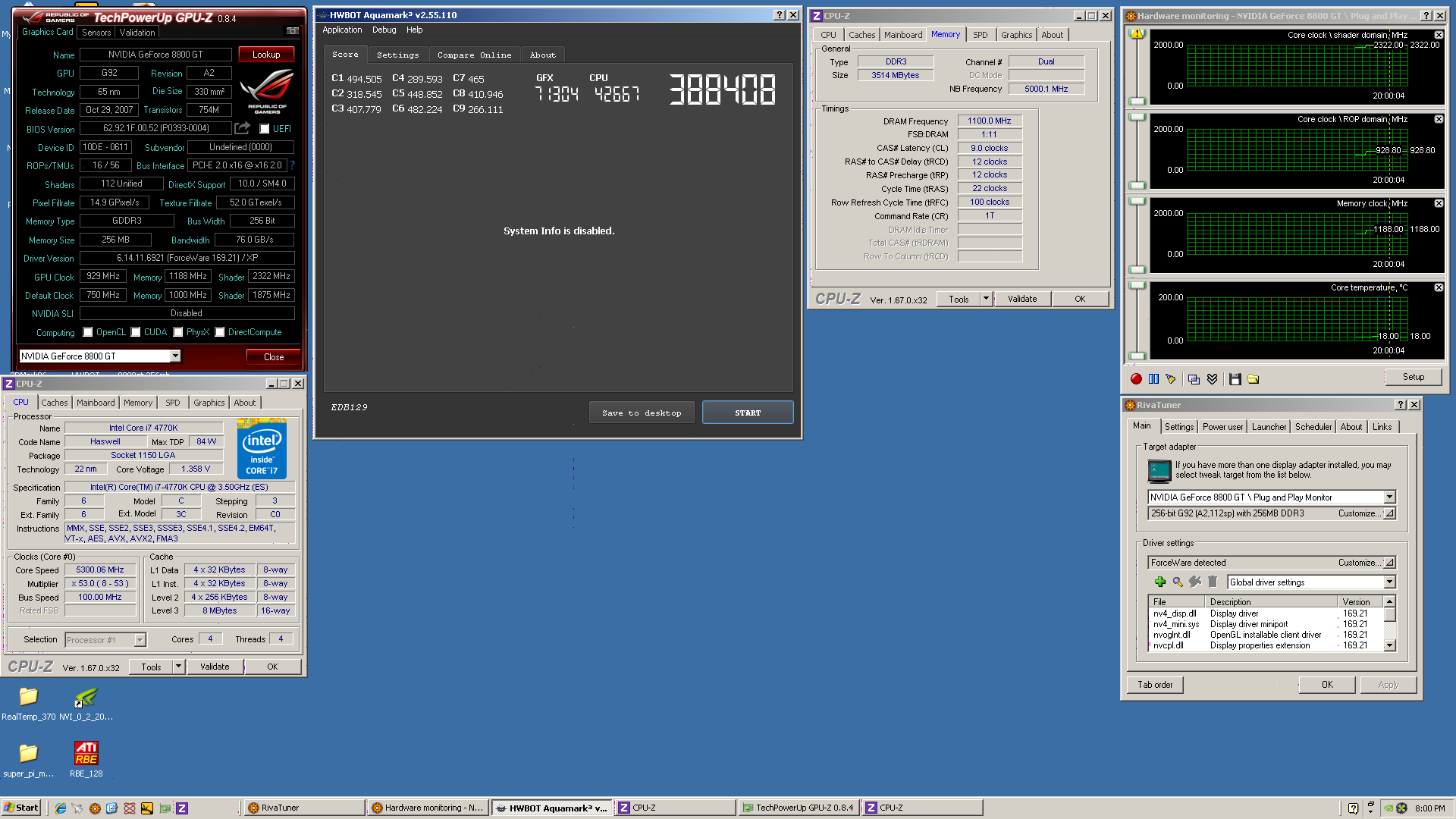Switch to Aquamark Compare Online tab

(474, 55)
